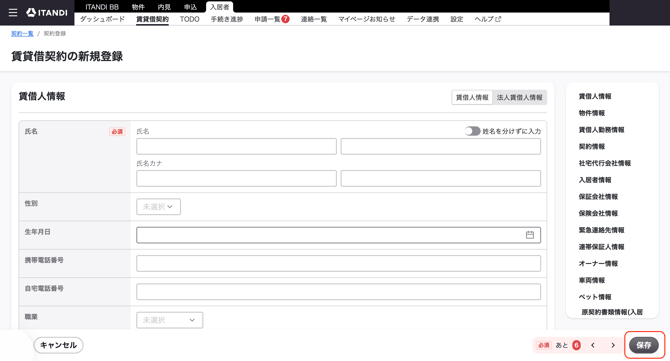
Task: Open calendar icon in 生年月日 field
Action: coord(530,235)
